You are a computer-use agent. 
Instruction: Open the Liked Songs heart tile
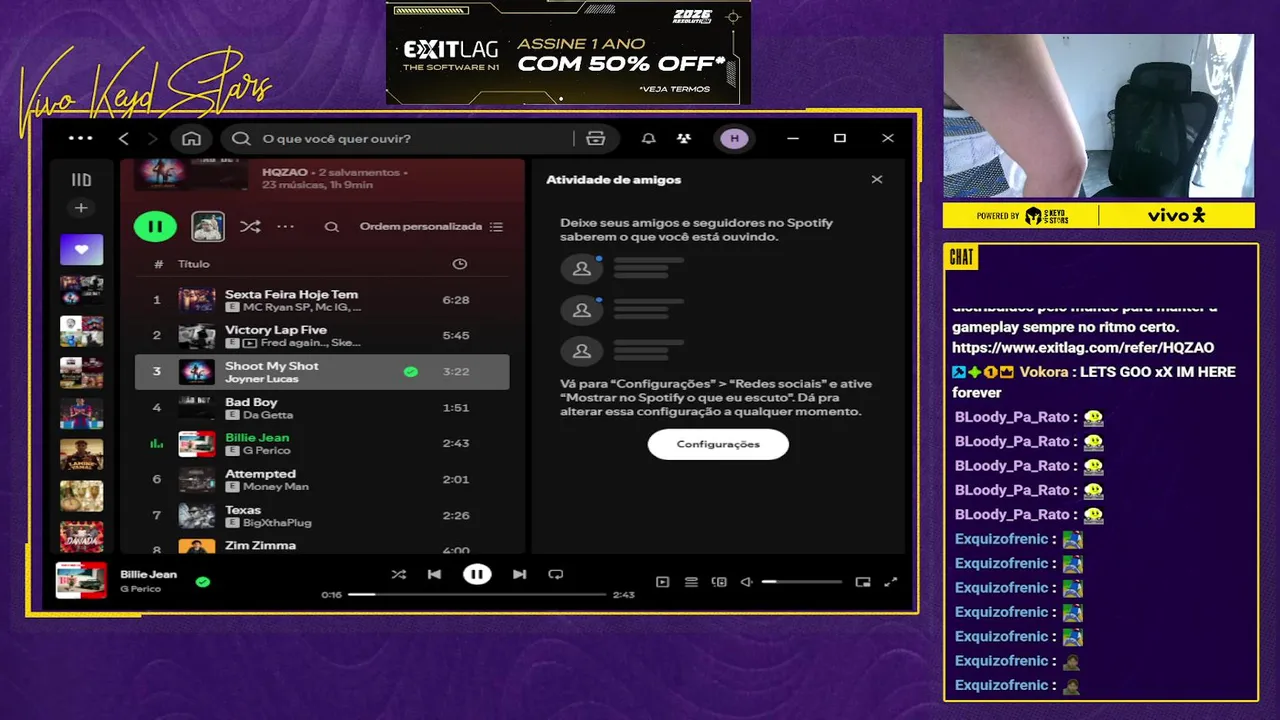[81, 250]
